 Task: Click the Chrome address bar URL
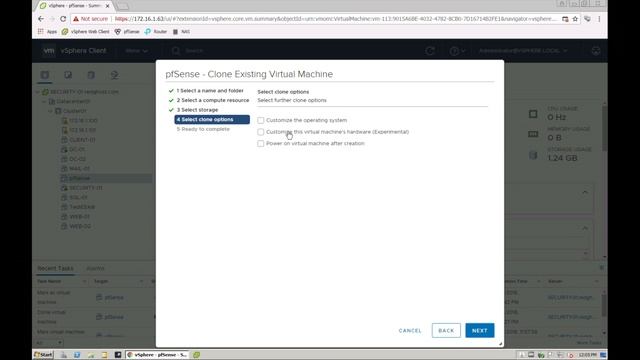tap(335, 19)
